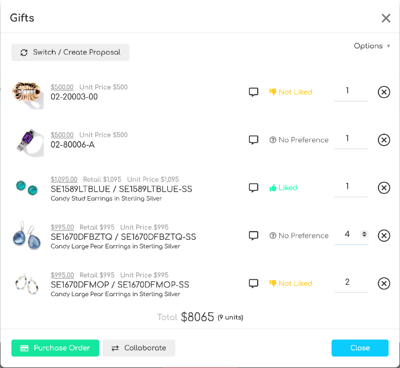
Task: Remove SE1670DFBZTQ earrings using X icon
Action: point(384,236)
